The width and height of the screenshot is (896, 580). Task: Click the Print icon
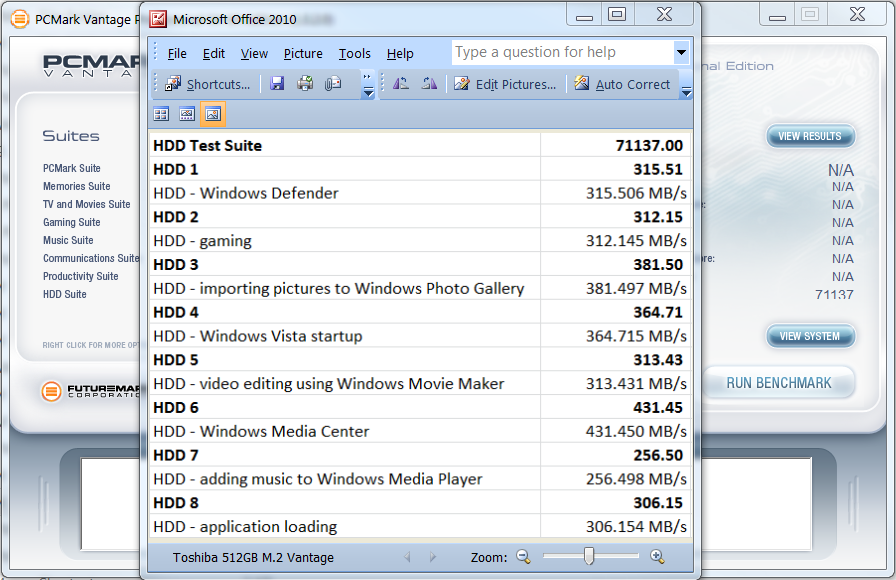305,84
